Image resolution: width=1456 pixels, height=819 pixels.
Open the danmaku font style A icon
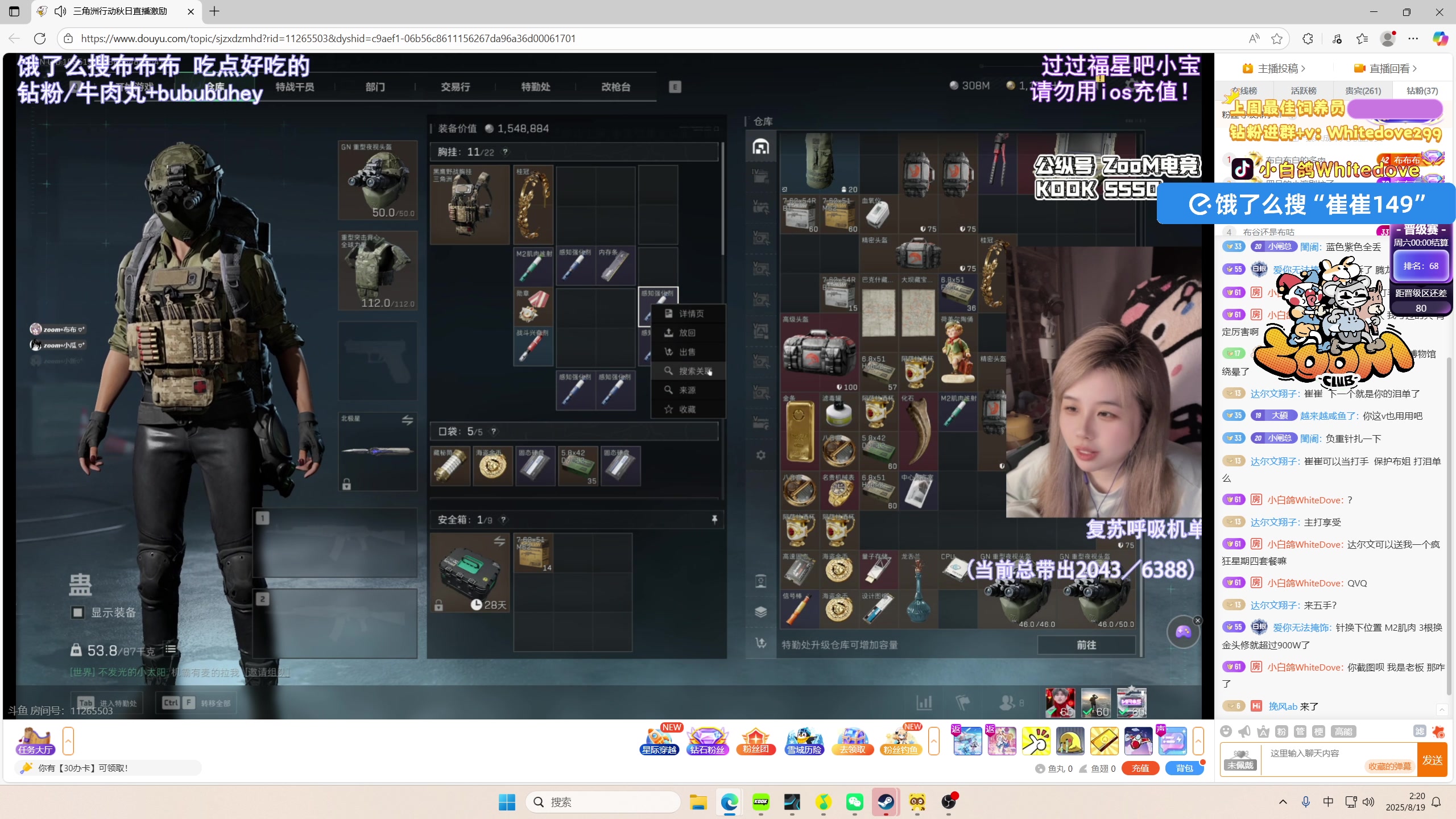(x=1263, y=731)
